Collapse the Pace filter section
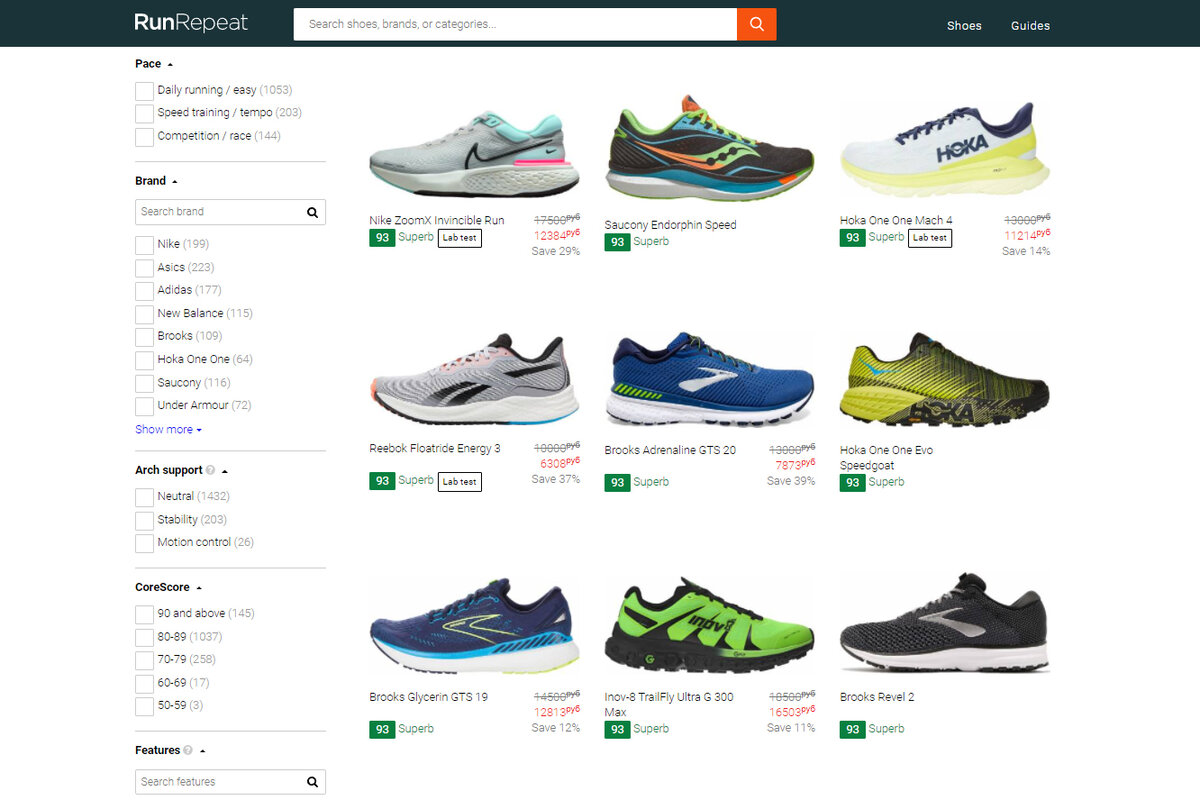 click(154, 64)
